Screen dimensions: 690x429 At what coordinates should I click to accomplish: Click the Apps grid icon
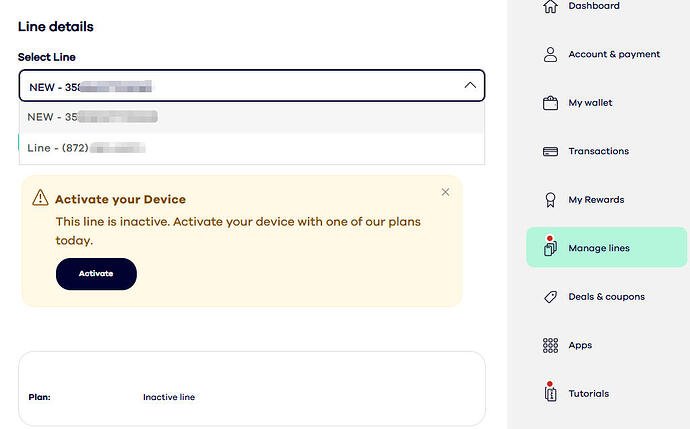coord(550,345)
